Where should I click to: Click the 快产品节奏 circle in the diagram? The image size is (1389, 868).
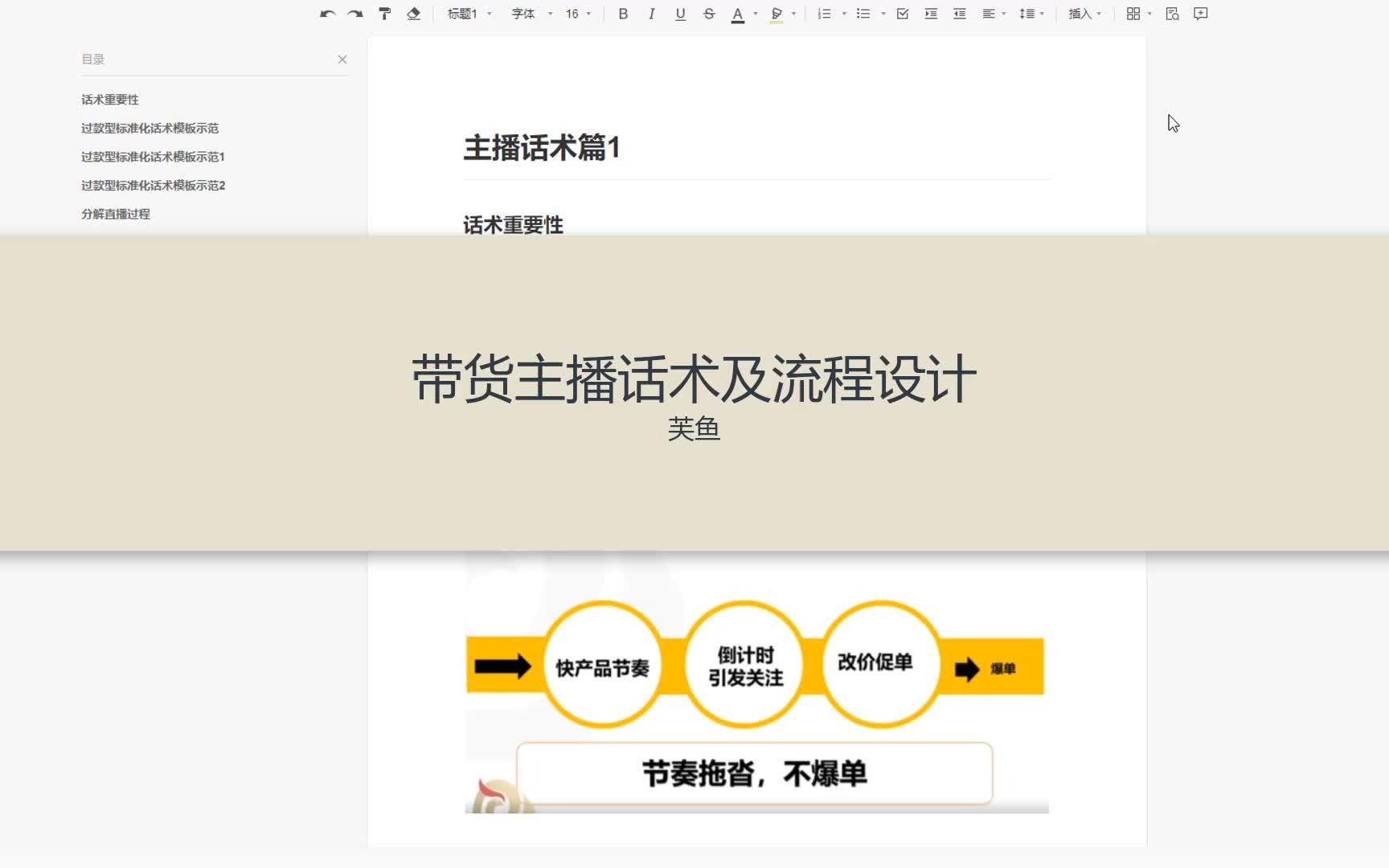(x=602, y=665)
